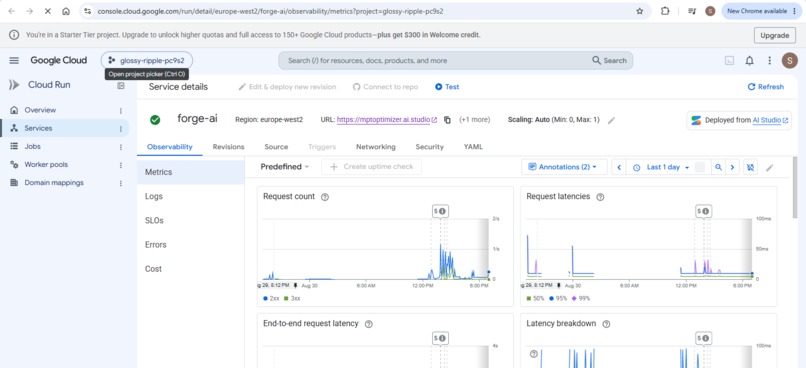Toggle auto-refresh off icon

point(750,167)
